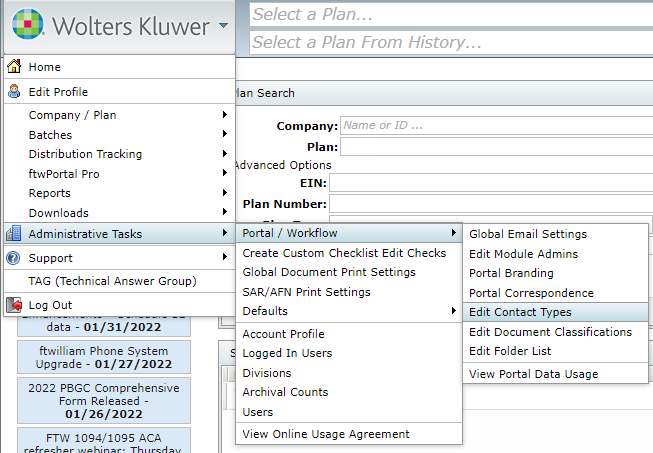Open Edit Profile menu entry
The height and width of the screenshot is (453, 653).
point(120,92)
